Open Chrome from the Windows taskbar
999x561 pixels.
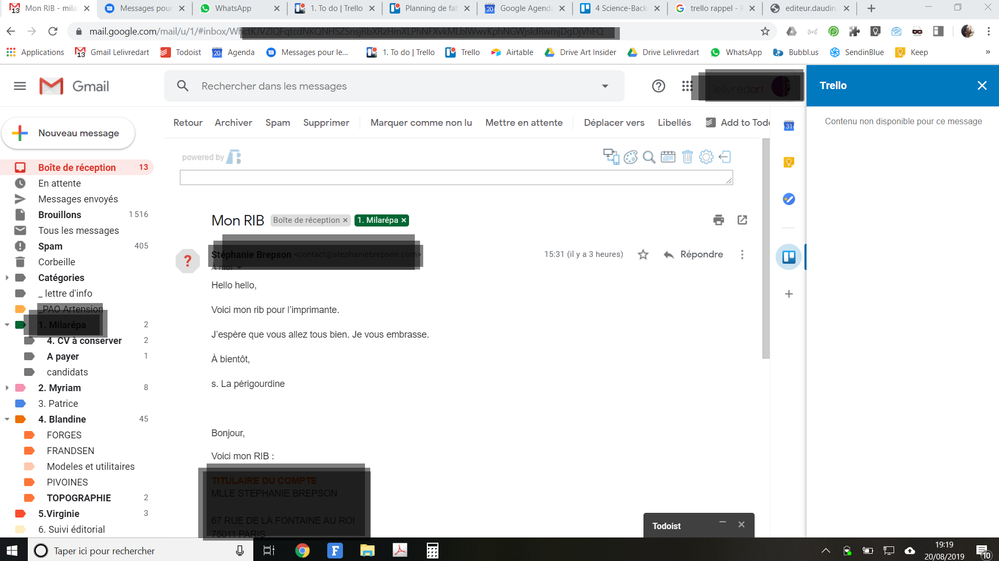click(302, 550)
